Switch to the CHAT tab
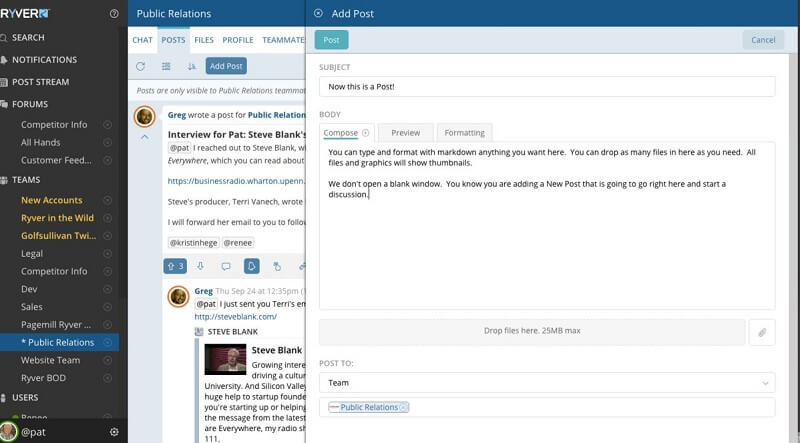 point(142,40)
